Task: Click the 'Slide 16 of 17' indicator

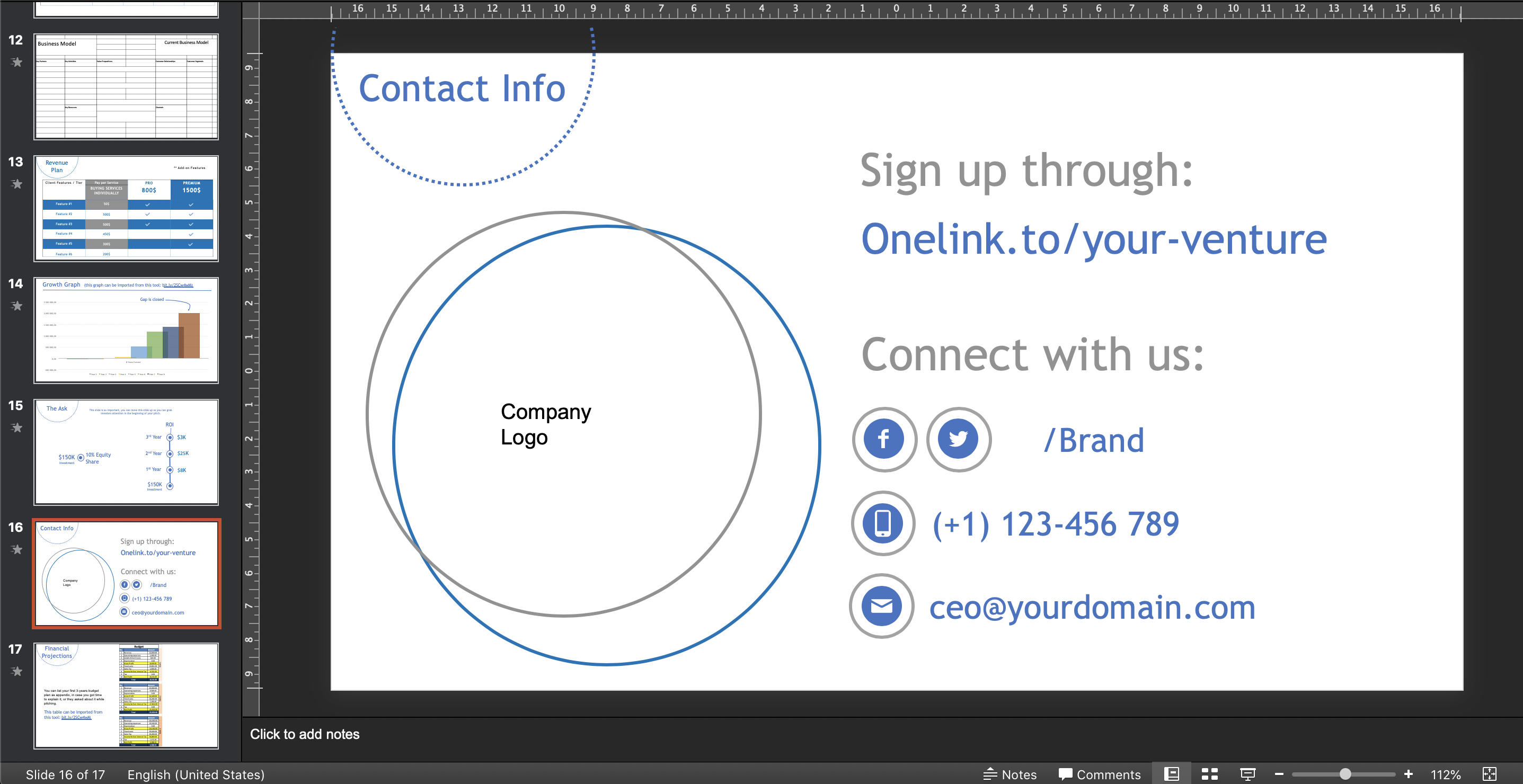Action: point(65,774)
